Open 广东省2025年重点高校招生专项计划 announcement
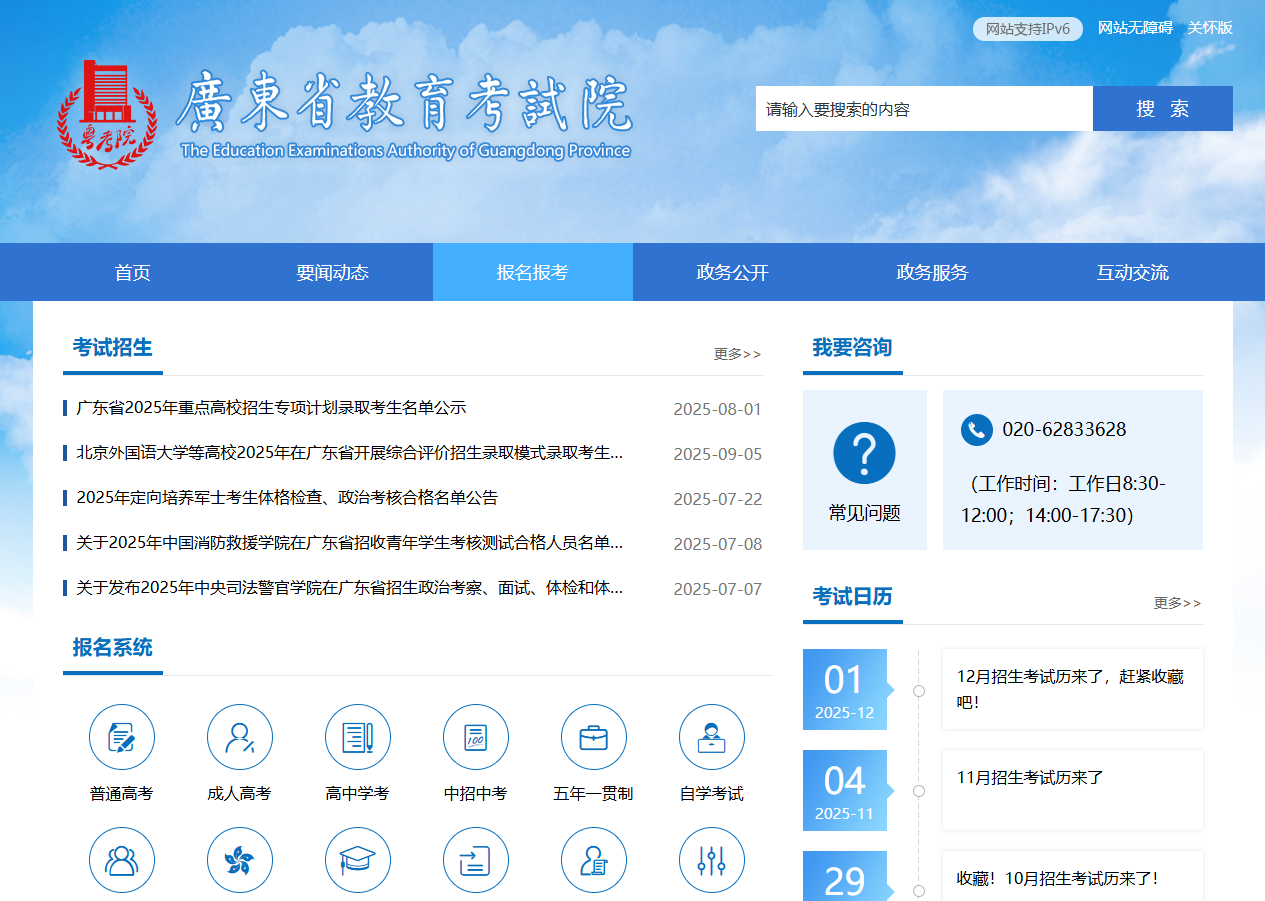1265x901 pixels. tap(271, 408)
